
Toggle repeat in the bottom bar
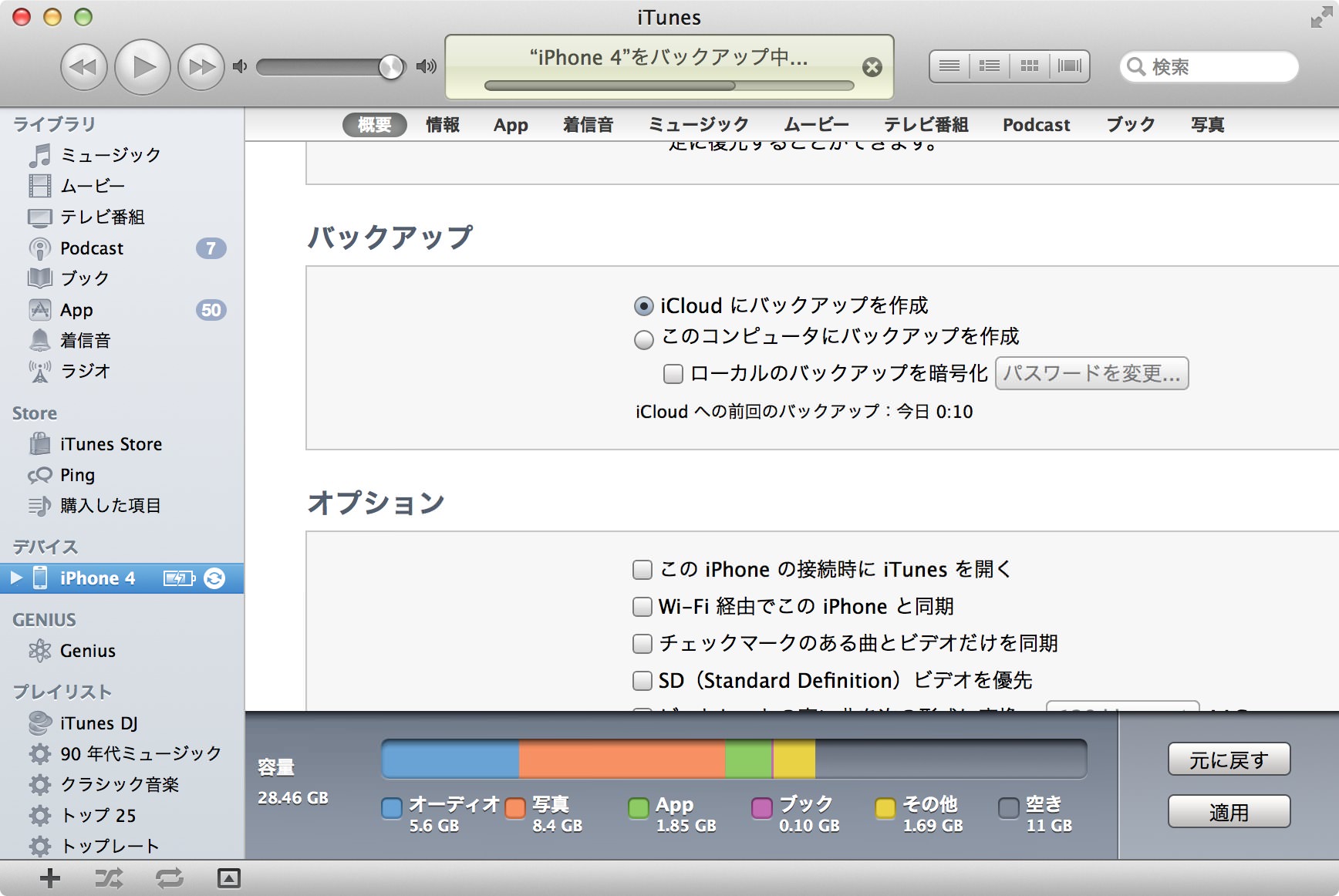coord(170,878)
